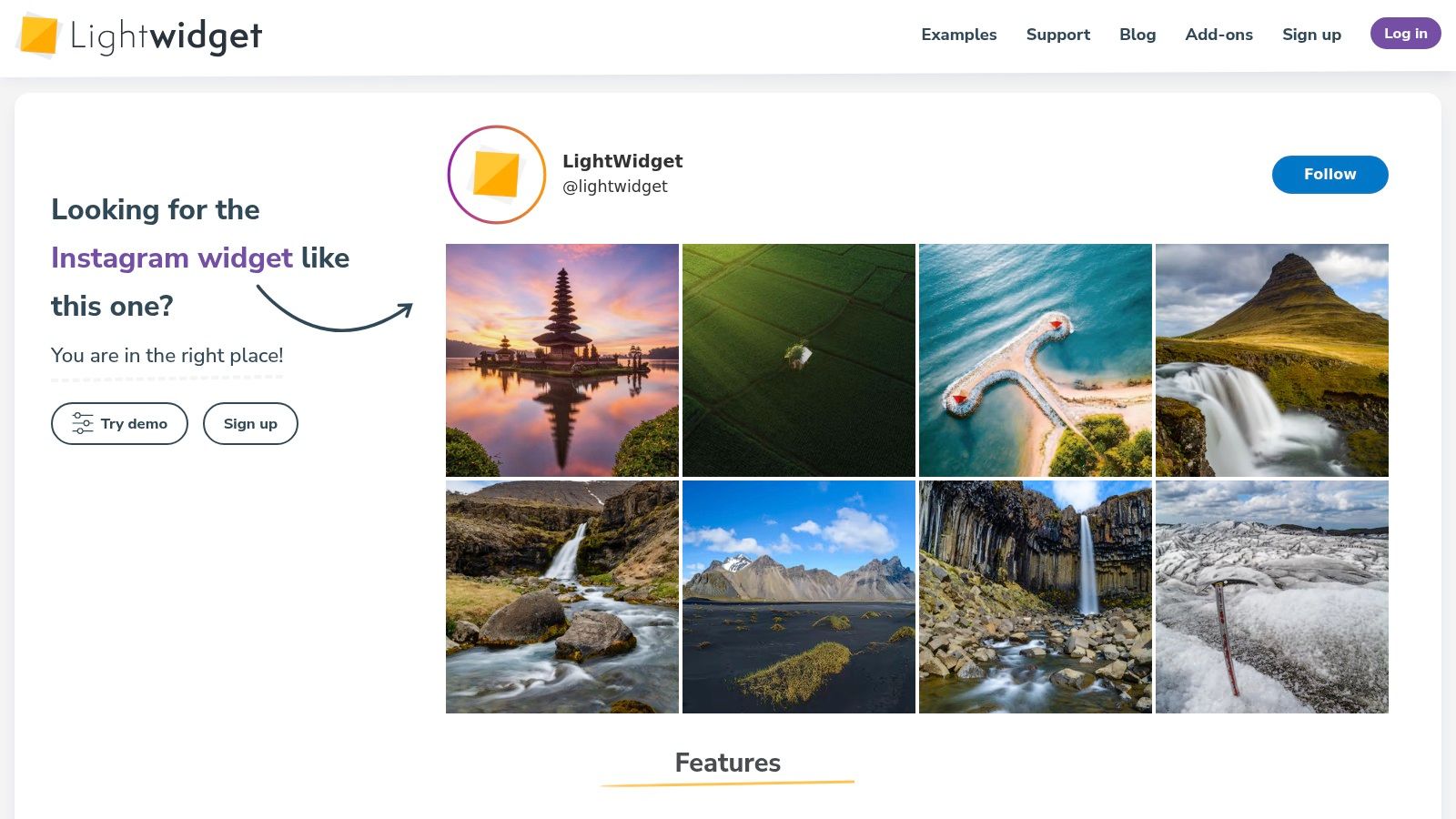The height and width of the screenshot is (819, 1456).
Task: Click the Sign up button below the headline
Action: tap(250, 424)
